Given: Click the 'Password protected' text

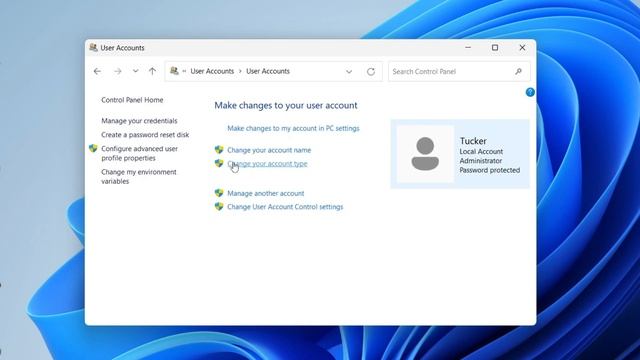Looking at the screenshot, I should click(x=490, y=170).
